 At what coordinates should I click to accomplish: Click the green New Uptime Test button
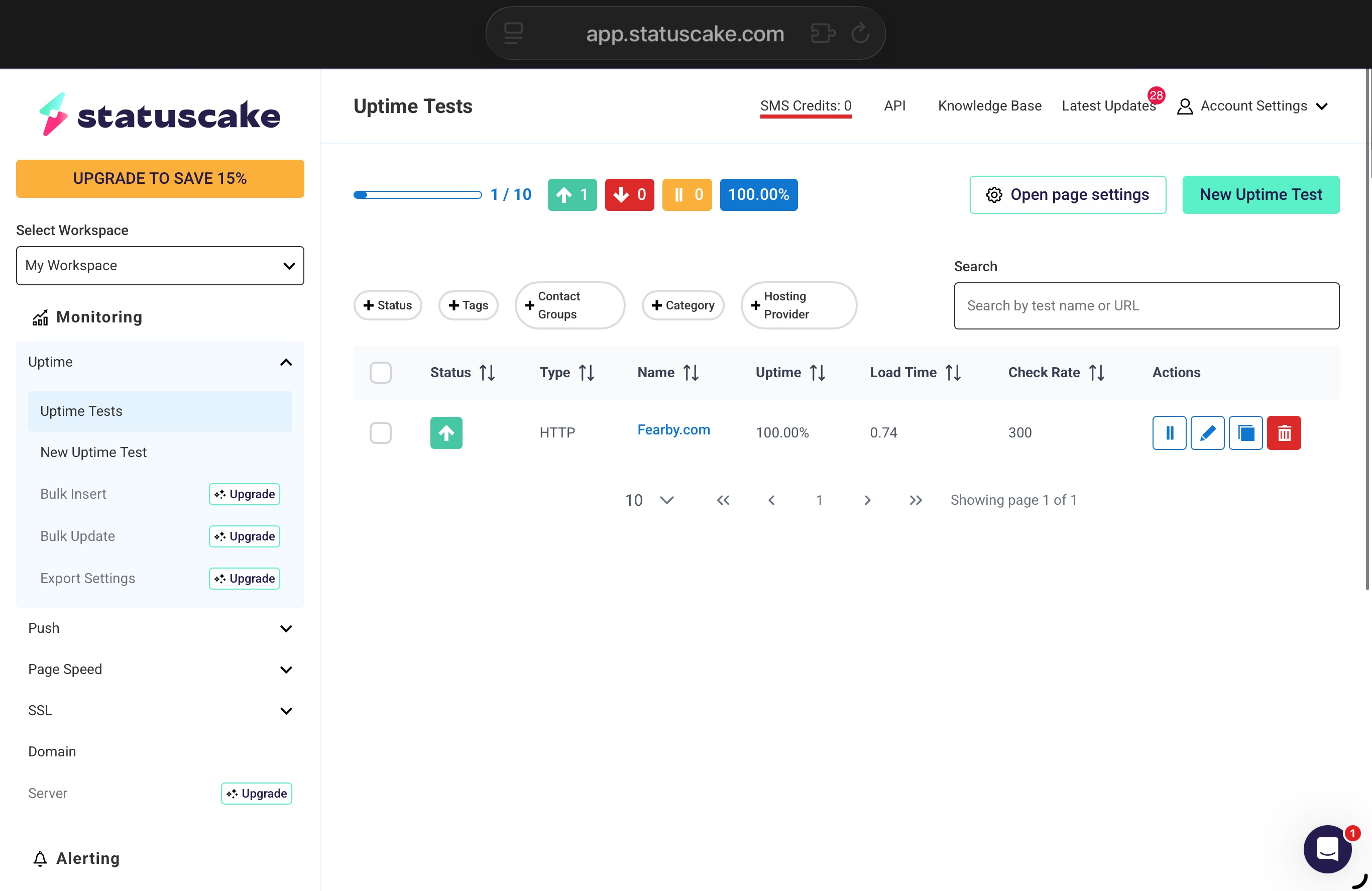tap(1260, 195)
